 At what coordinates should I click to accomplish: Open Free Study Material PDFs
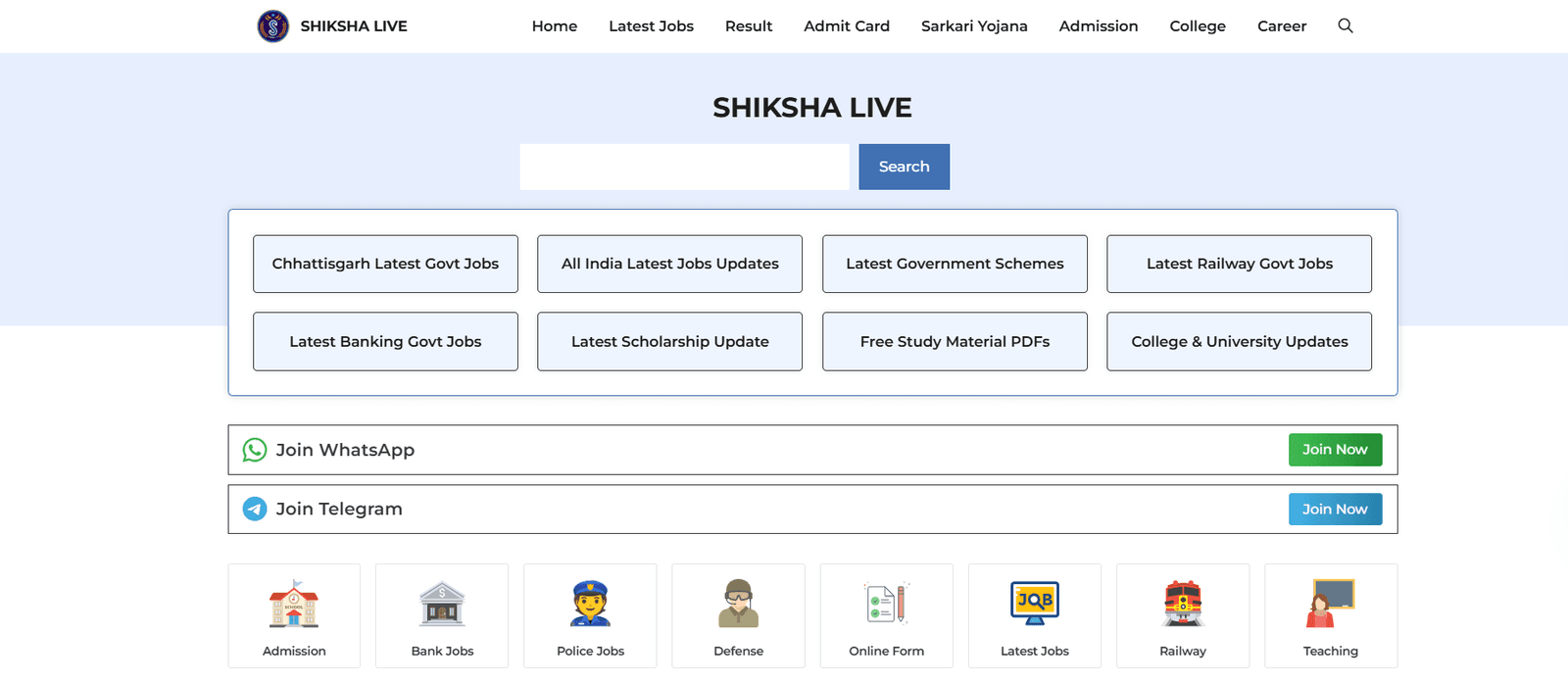(x=955, y=341)
